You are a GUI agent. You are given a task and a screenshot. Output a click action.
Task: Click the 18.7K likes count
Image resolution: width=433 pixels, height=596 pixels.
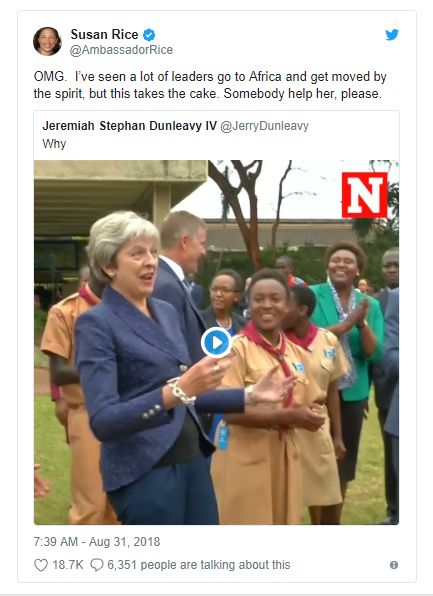[68, 565]
